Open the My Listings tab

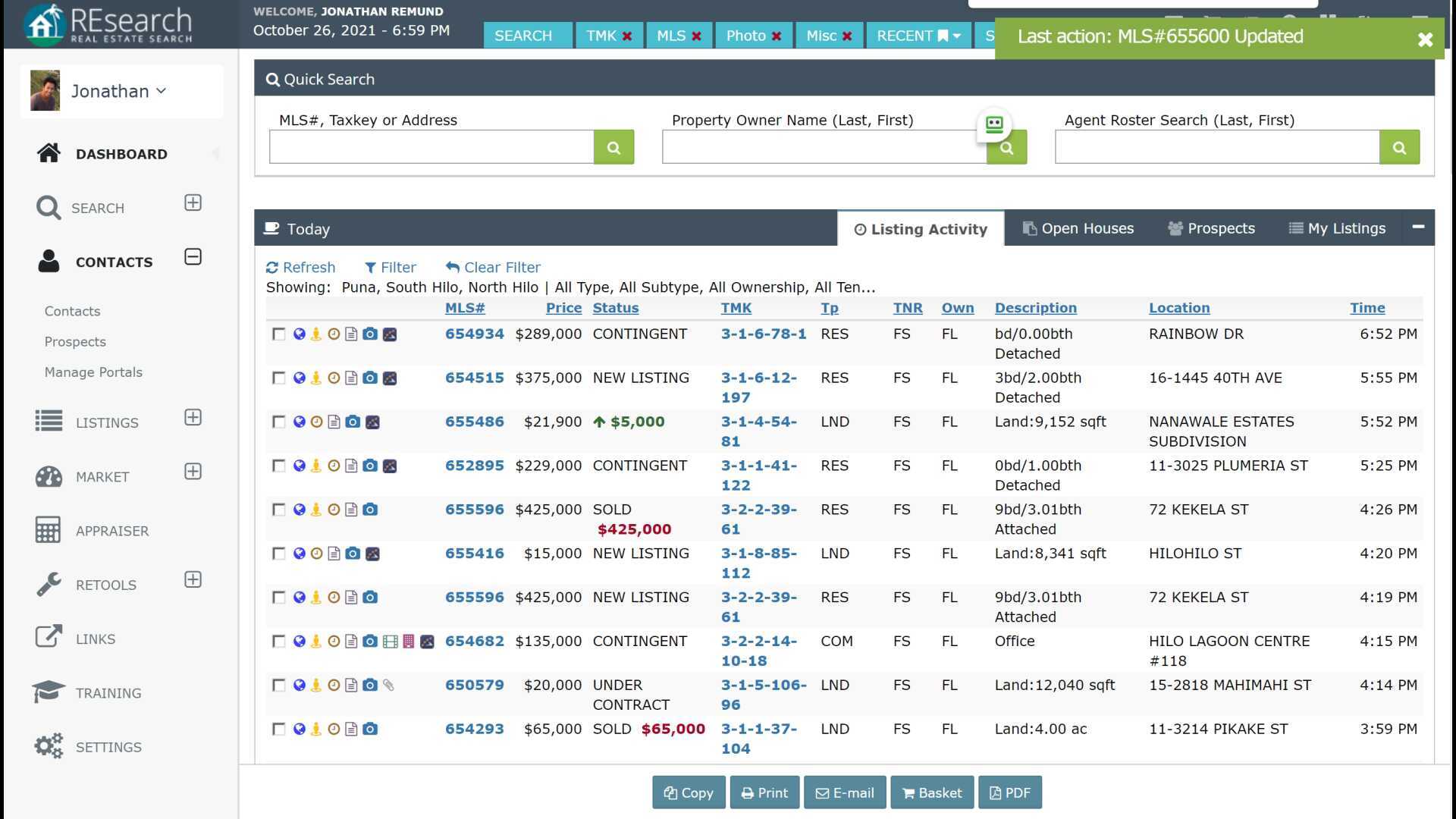click(x=1337, y=229)
